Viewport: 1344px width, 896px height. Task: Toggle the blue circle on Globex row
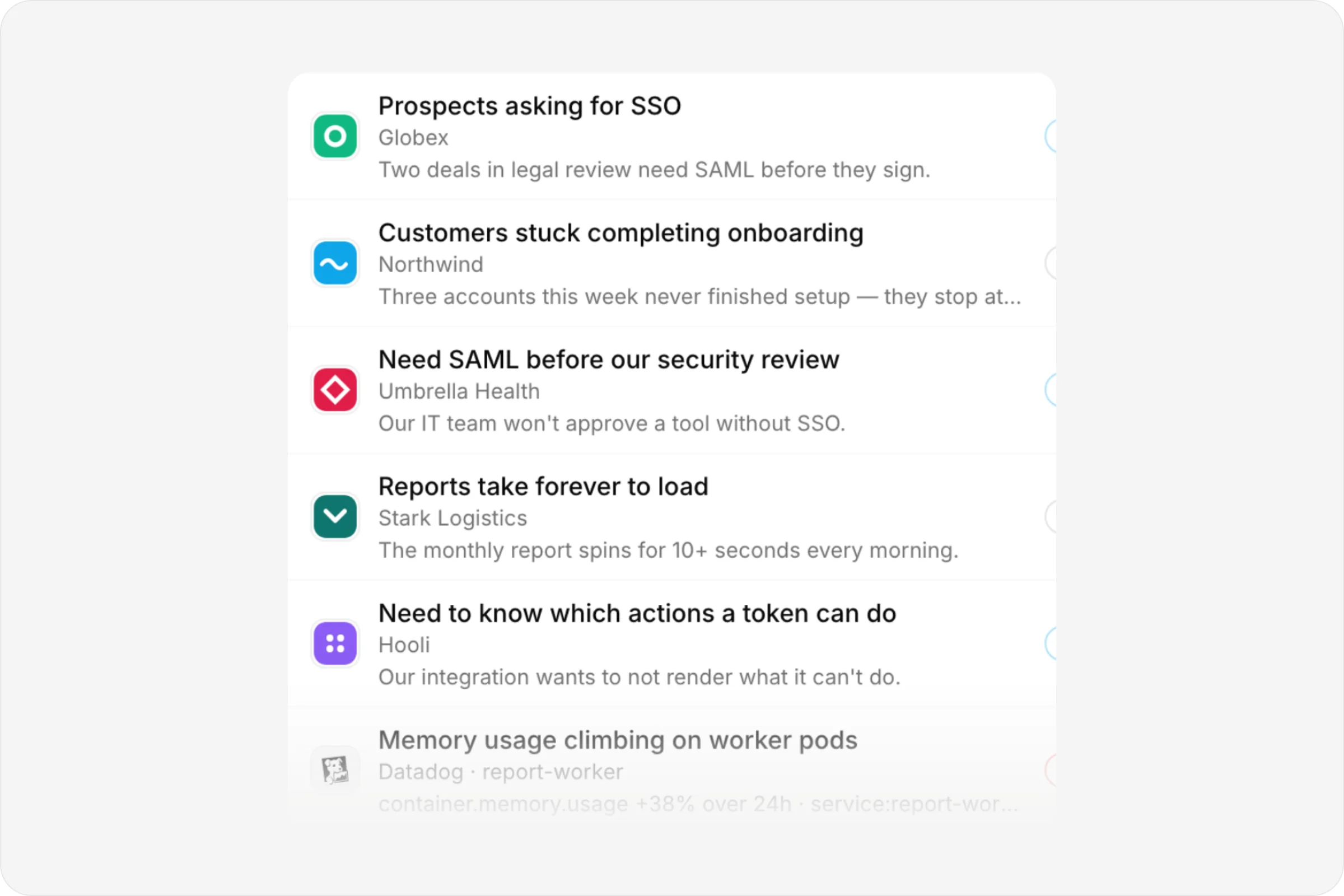(1051, 136)
